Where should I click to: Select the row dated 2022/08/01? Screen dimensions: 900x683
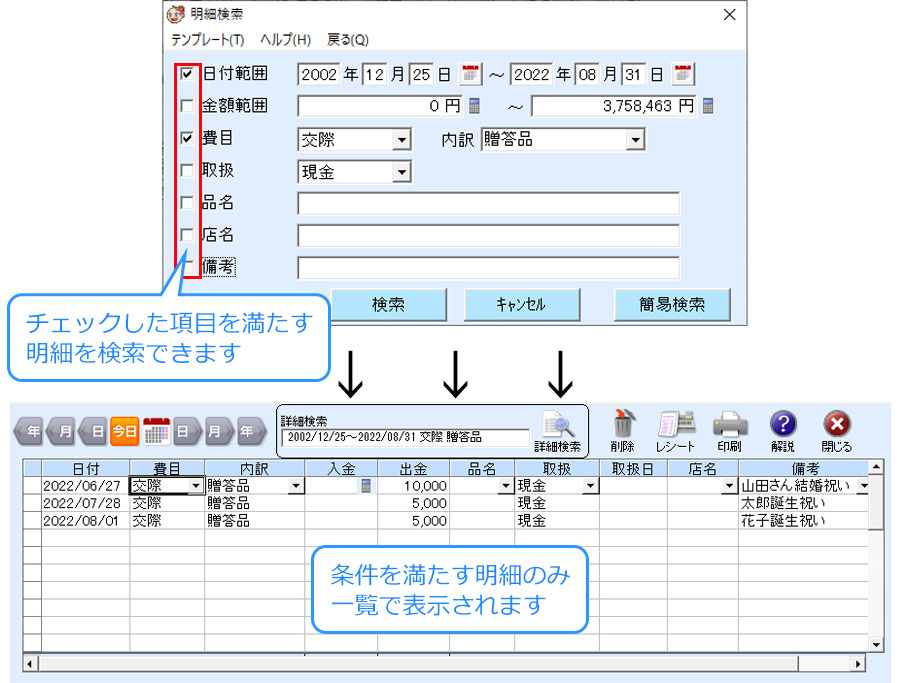(445, 521)
